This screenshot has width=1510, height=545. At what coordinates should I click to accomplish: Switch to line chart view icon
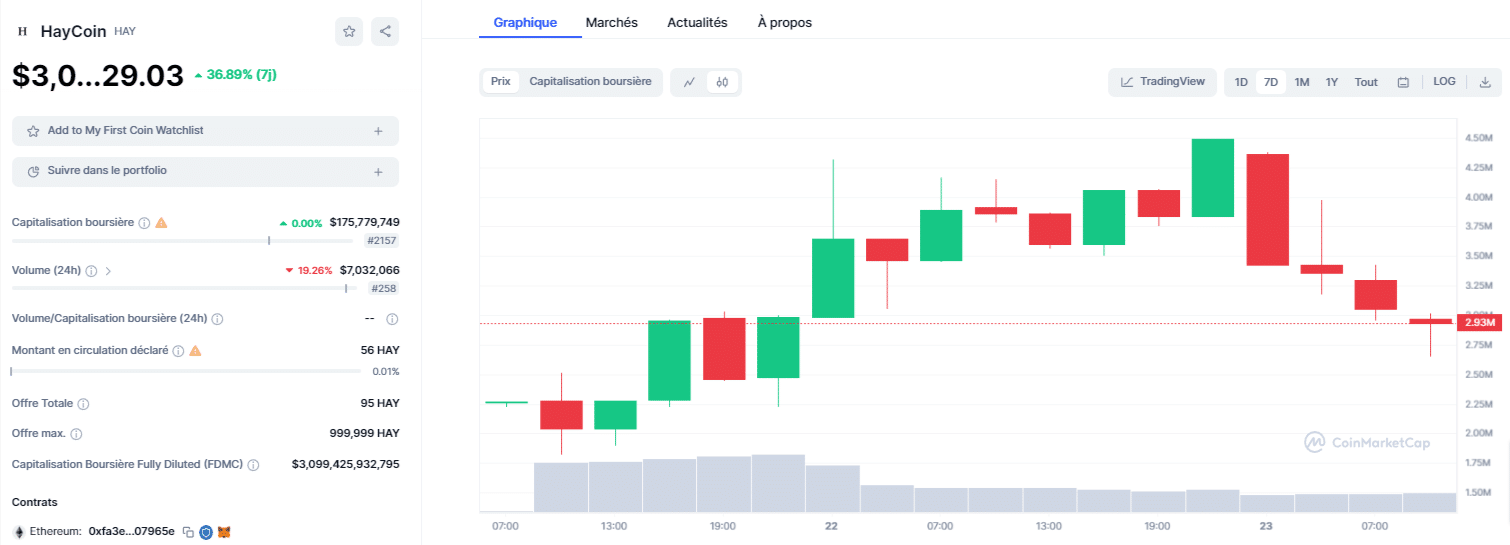click(689, 82)
